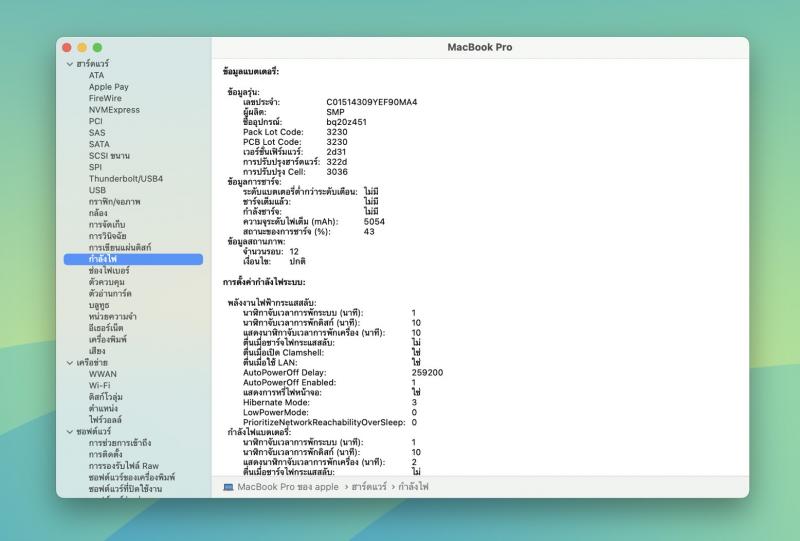Image resolution: width=800 pixels, height=541 pixels.
Task: Open การช่วยการเข้าถึง software entry
Action: tap(120, 443)
